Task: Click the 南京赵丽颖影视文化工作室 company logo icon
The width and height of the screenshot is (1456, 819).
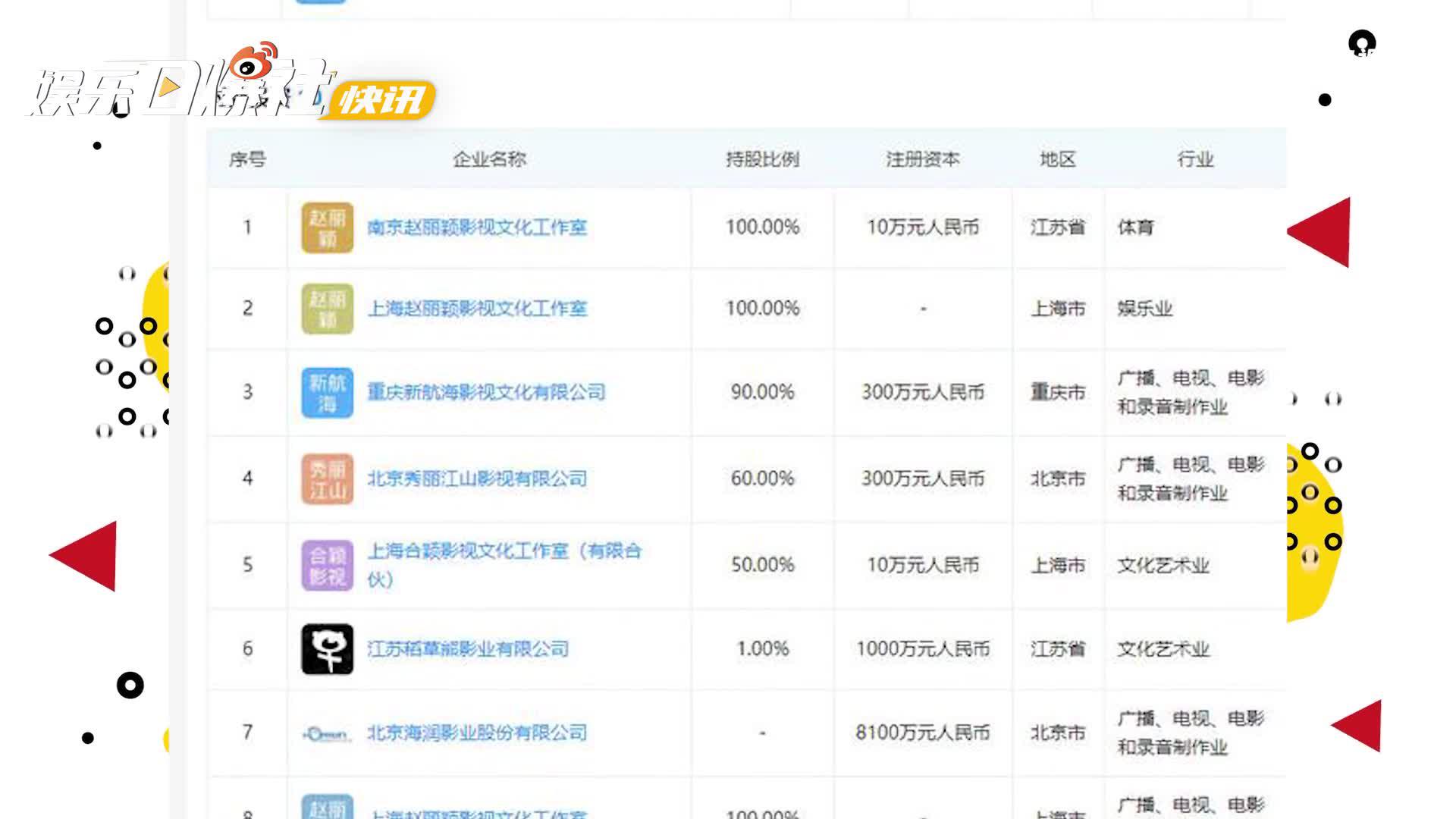Action: coord(327,227)
